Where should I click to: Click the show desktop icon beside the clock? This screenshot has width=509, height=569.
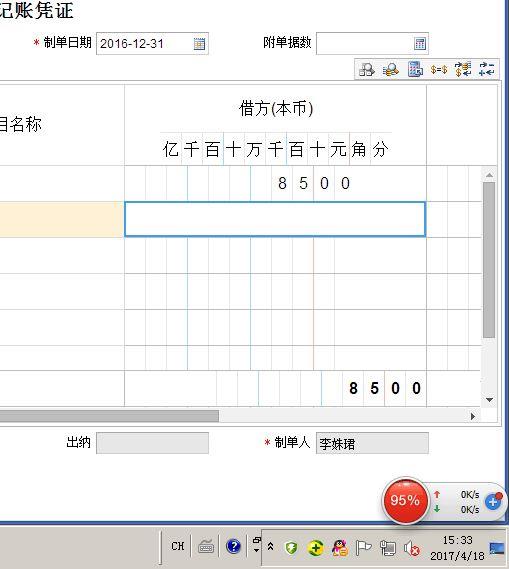tap(497, 548)
